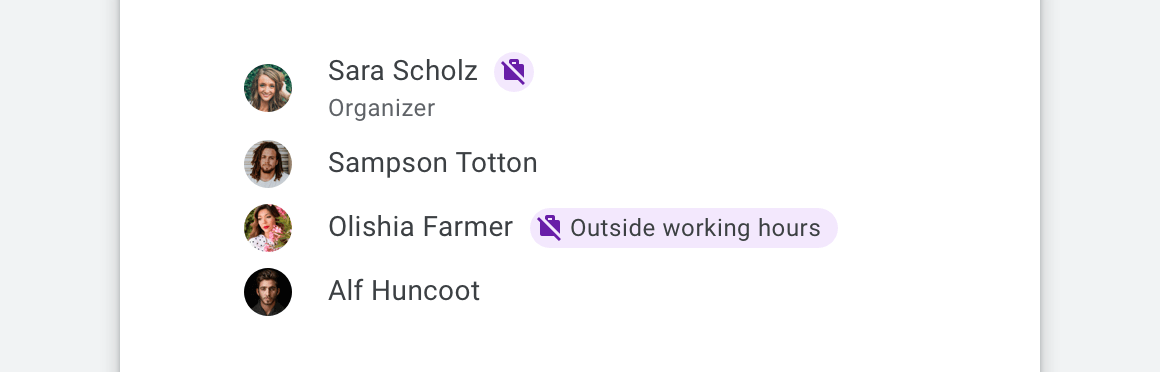This screenshot has height=372, width=1160.
Task: Click the Organizer label under Sara Scholz
Action: tap(382, 108)
